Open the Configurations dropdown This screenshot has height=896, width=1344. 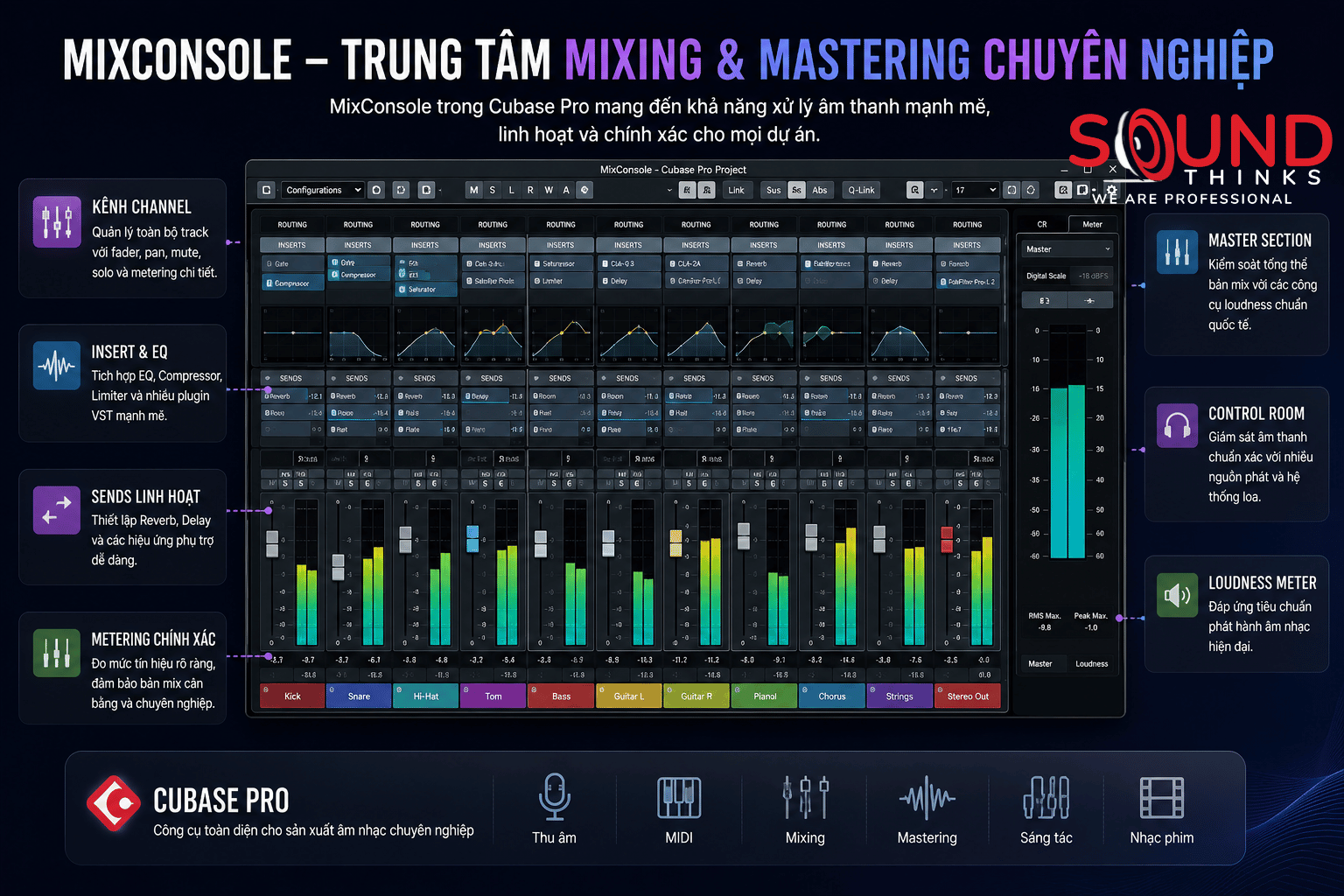coord(323,190)
